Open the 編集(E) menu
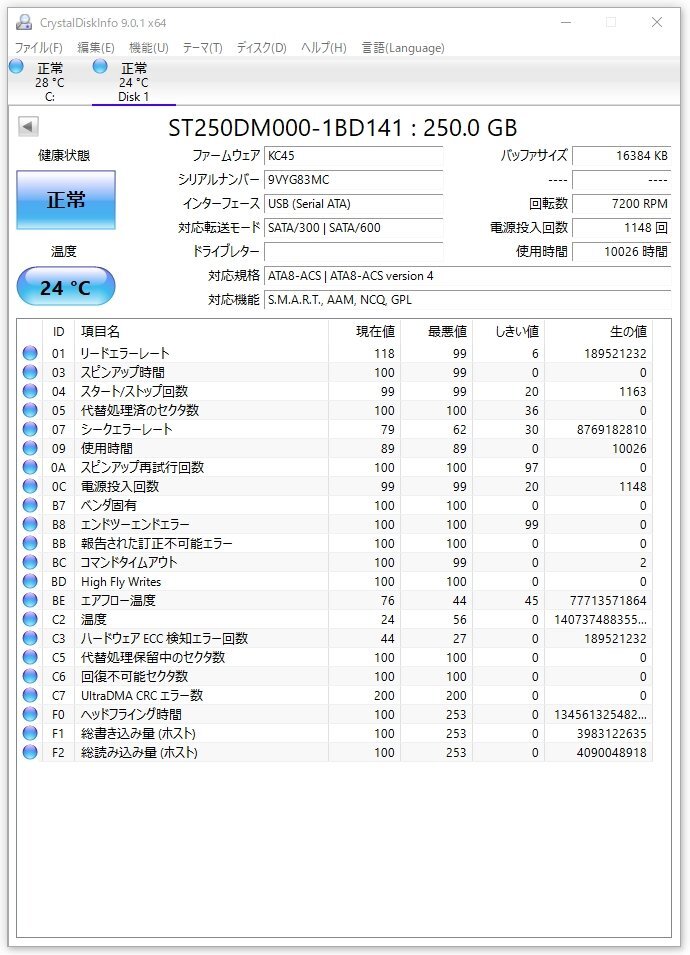Image resolution: width=690 pixels, height=955 pixels. [96, 48]
